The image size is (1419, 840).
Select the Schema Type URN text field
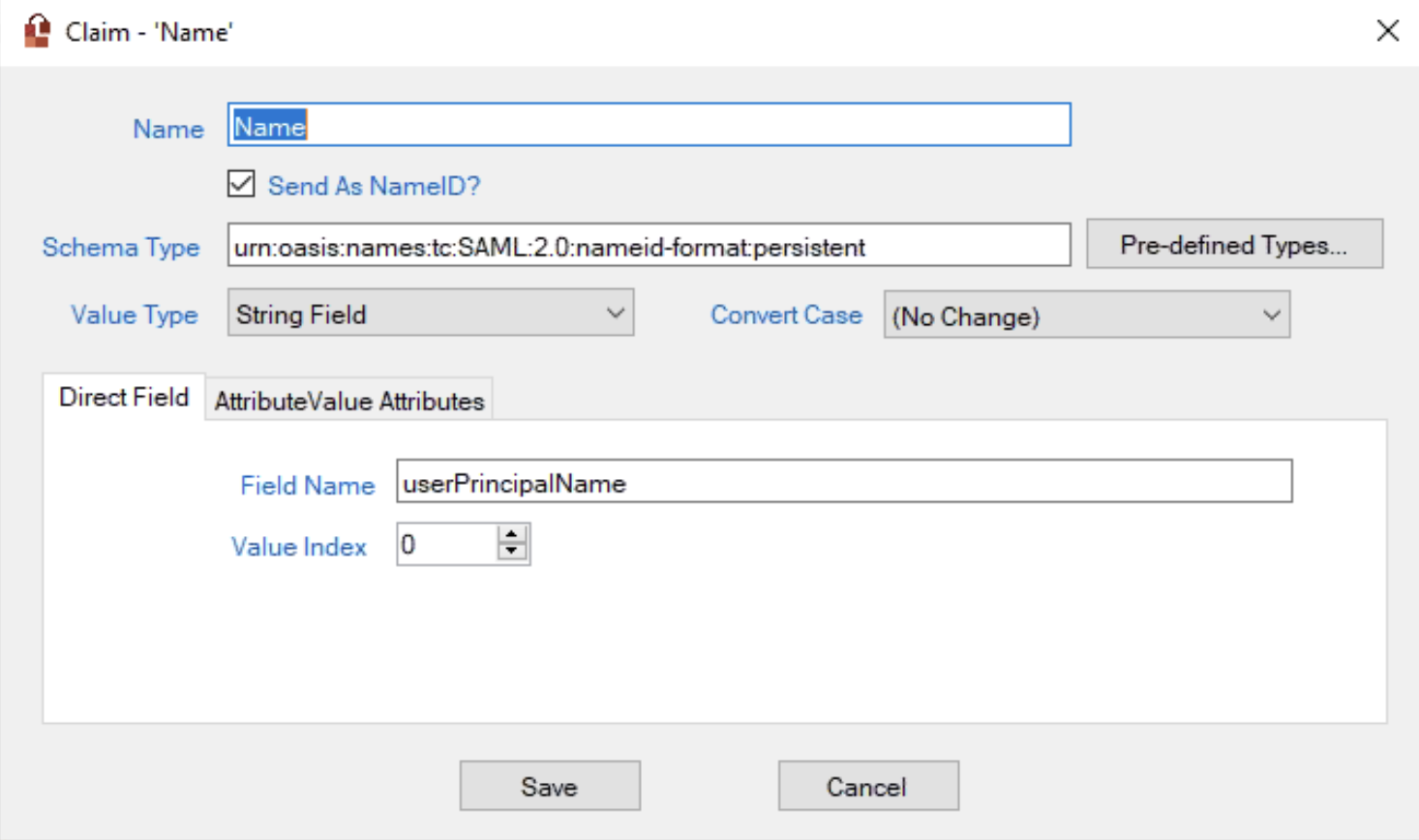click(x=649, y=245)
